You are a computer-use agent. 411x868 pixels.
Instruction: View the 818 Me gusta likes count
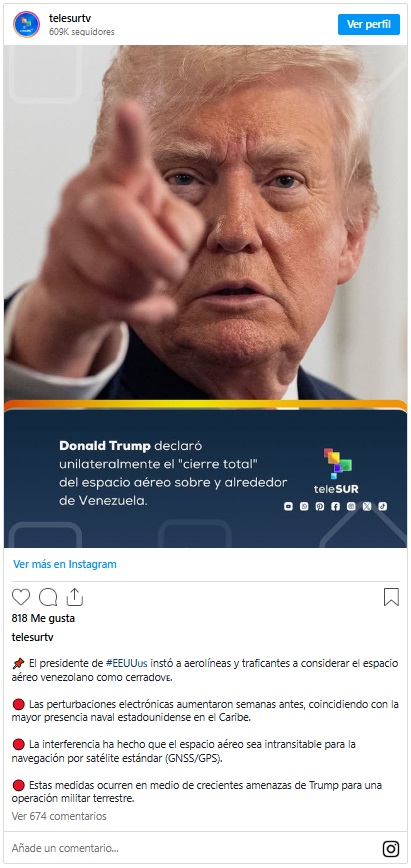coord(43,618)
